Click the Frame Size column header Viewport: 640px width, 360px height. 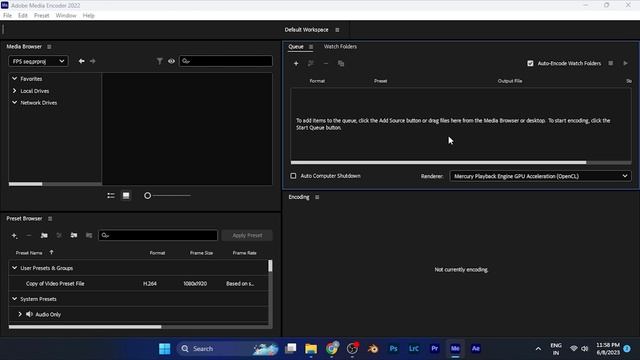coord(201,253)
